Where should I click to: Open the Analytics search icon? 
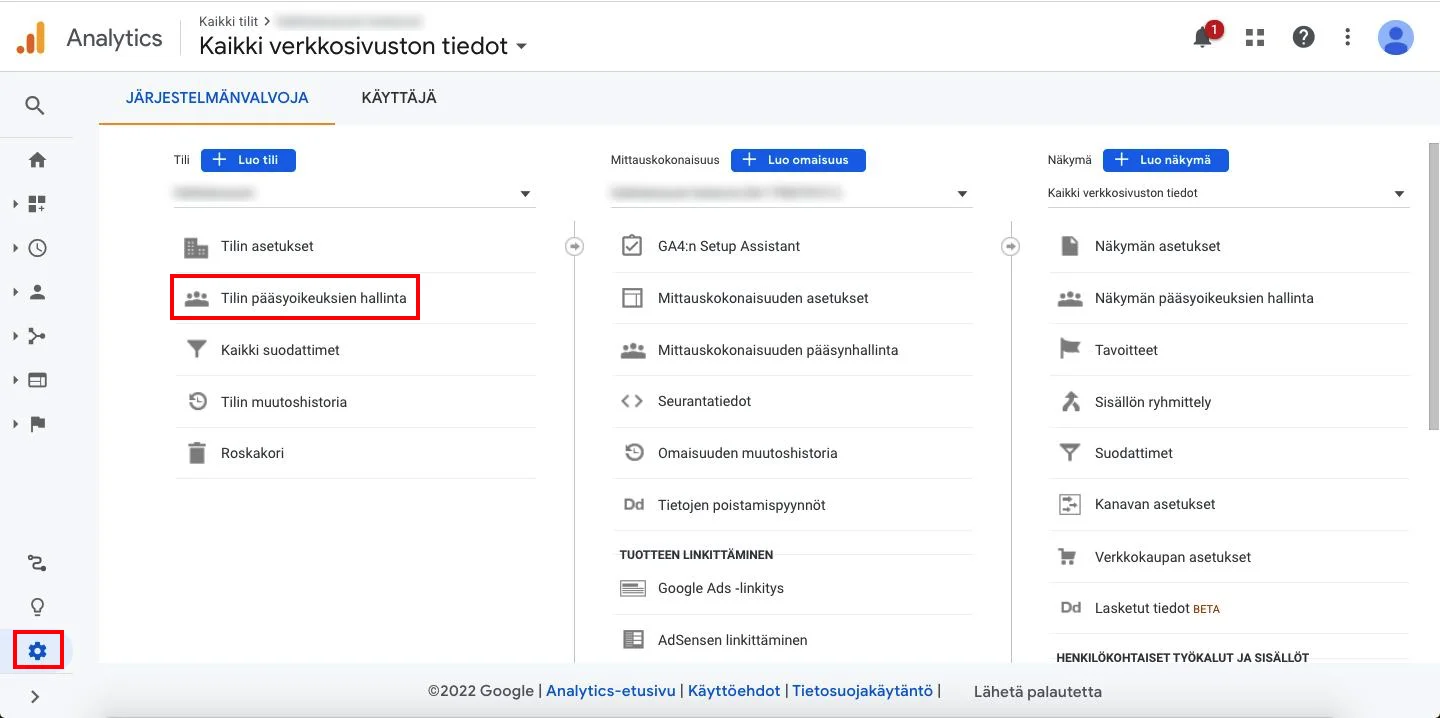click(35, 104)
